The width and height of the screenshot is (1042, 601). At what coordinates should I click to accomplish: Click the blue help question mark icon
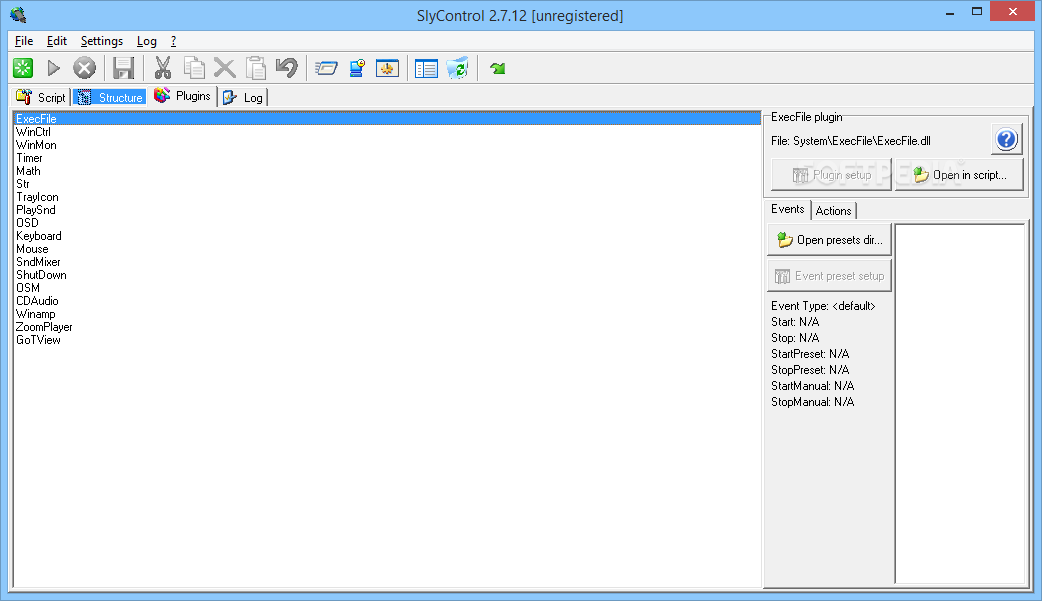(x=1006, y=140)
